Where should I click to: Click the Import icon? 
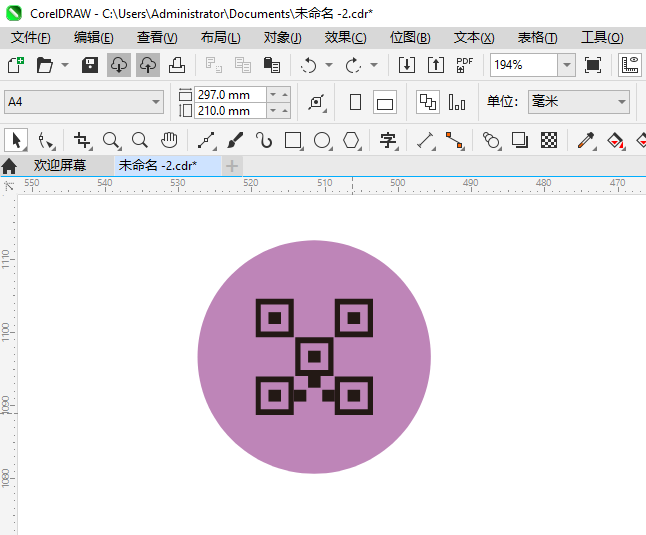(407, 65)
